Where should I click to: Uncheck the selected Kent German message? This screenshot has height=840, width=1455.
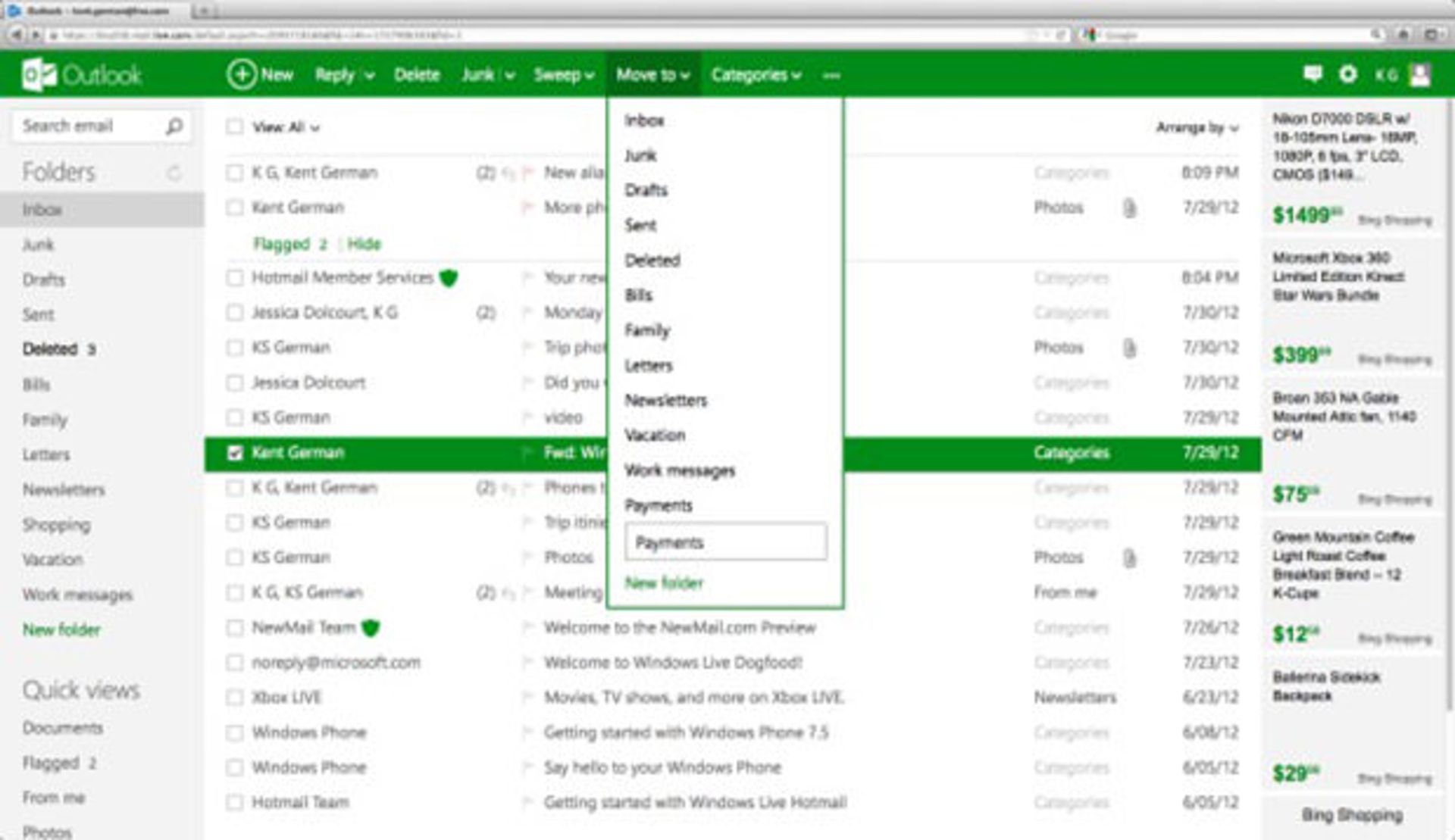(x=235, y=453)
